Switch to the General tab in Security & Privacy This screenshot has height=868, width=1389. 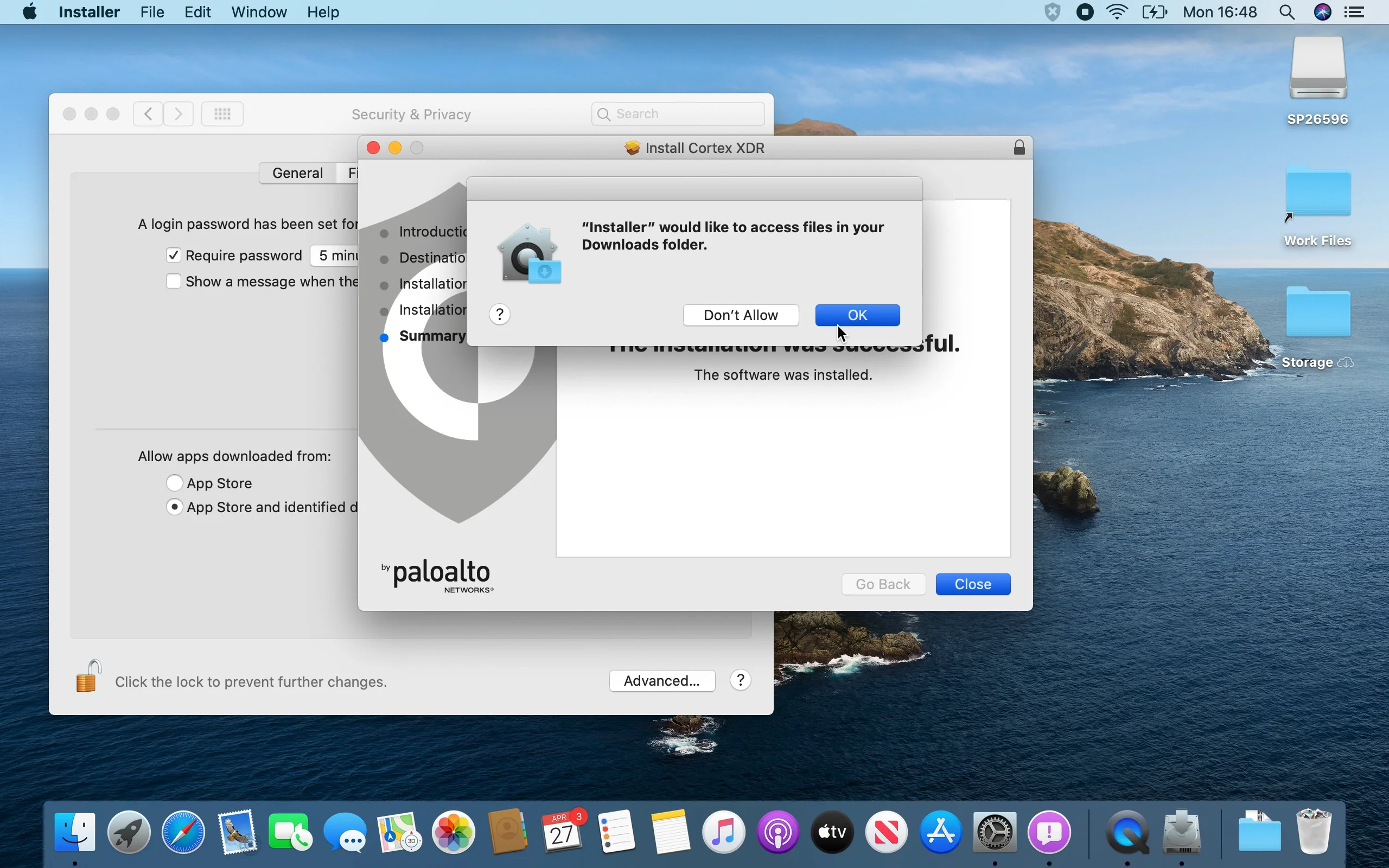coord(297,172)
